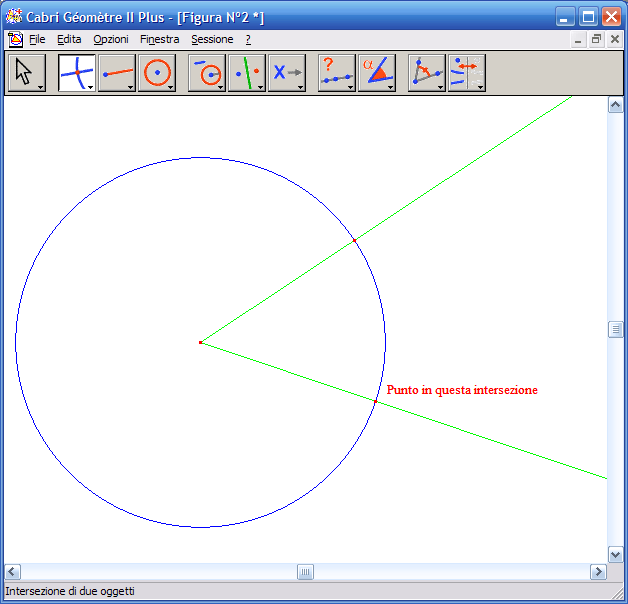Open the Finestra menu
Screen dimensions: 628x604
pyautogui.click(x=159, y=39)
